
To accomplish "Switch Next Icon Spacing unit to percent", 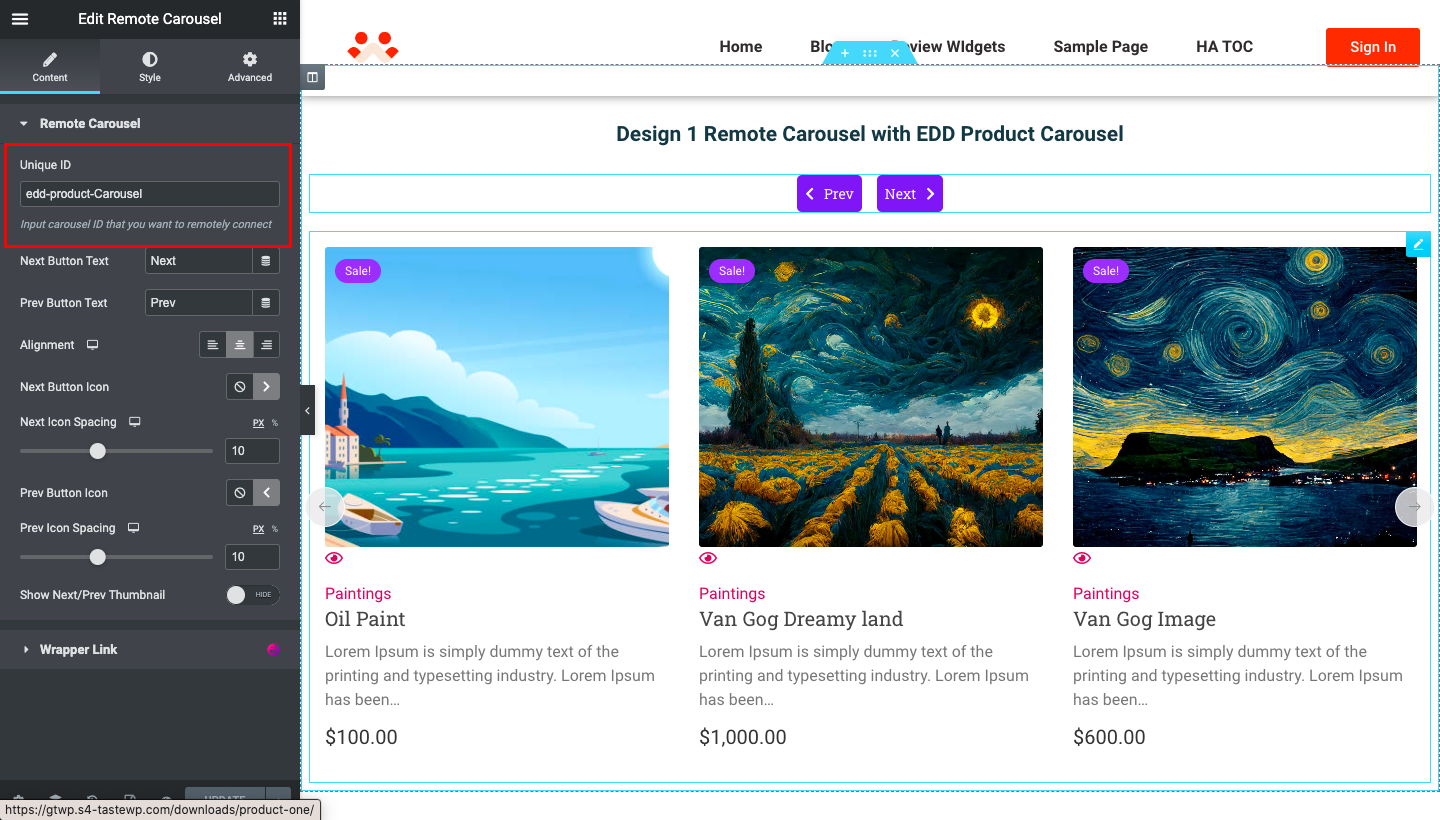I will coord(273,423).
